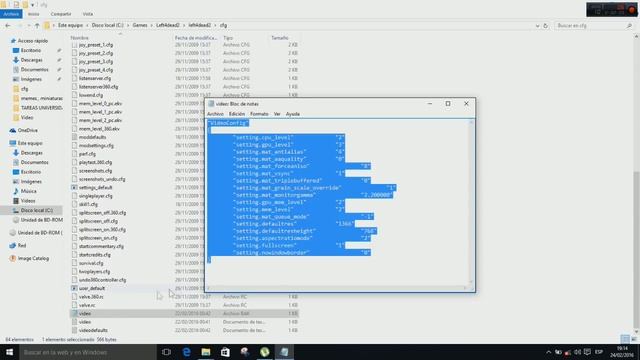Go back in File Explorer navigation
This screenshot has height=360, width=640.
point(8,25)
